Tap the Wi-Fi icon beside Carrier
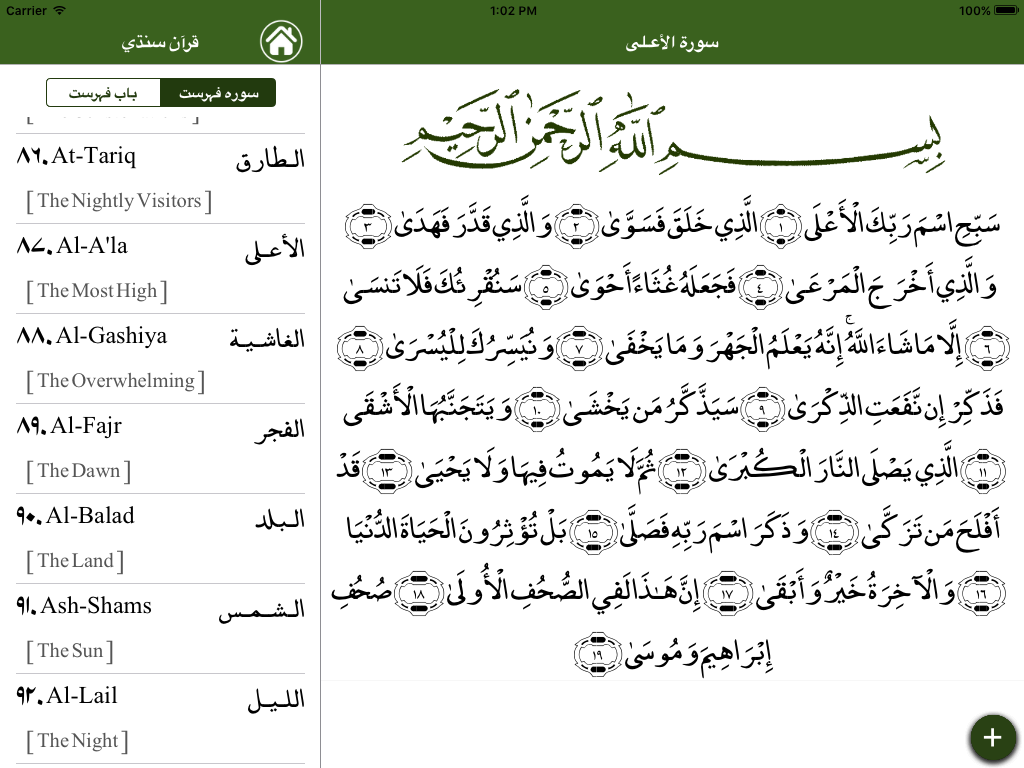This screenshot has height=768, width=1024. tap(59, 10)
